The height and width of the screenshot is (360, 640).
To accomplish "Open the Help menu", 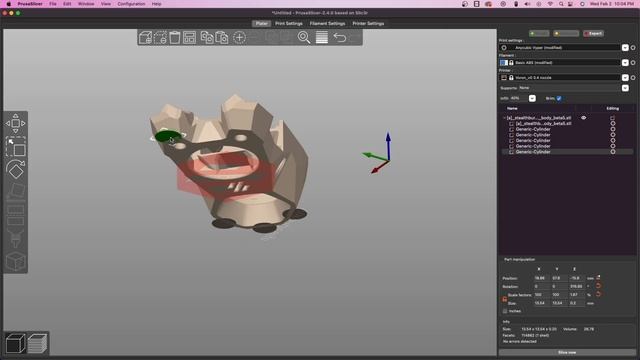I will tap(156, 4).
